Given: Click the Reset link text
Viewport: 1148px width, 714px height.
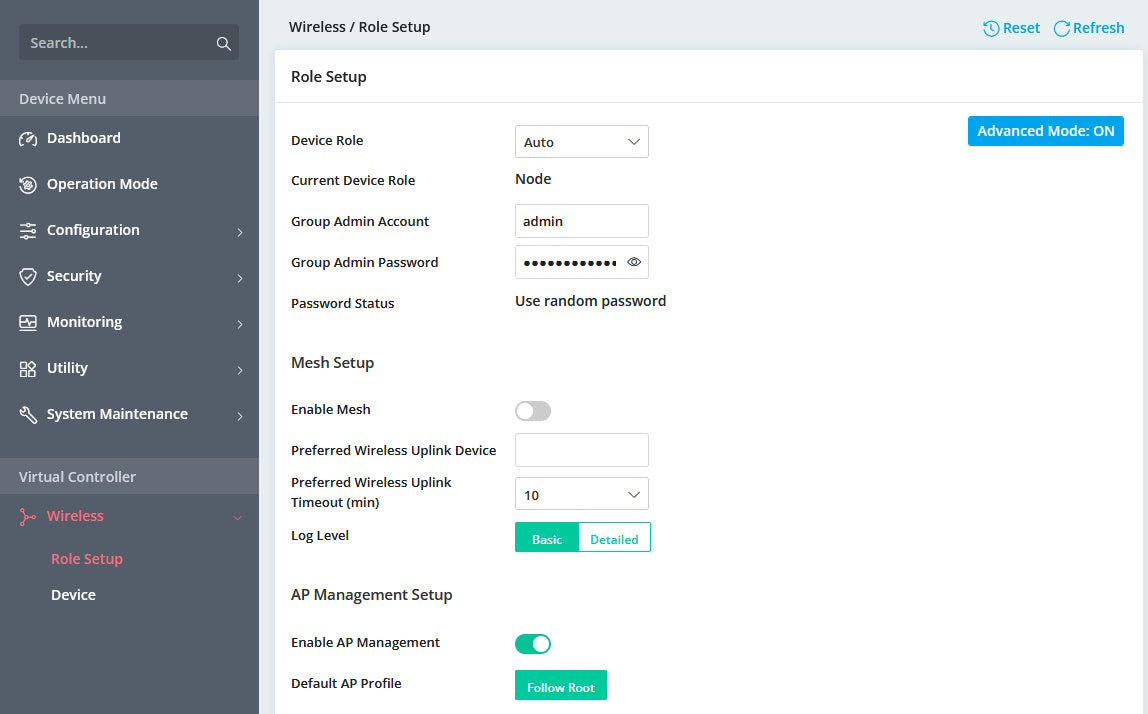Looking at the screenshot, I should [1021, 28].
